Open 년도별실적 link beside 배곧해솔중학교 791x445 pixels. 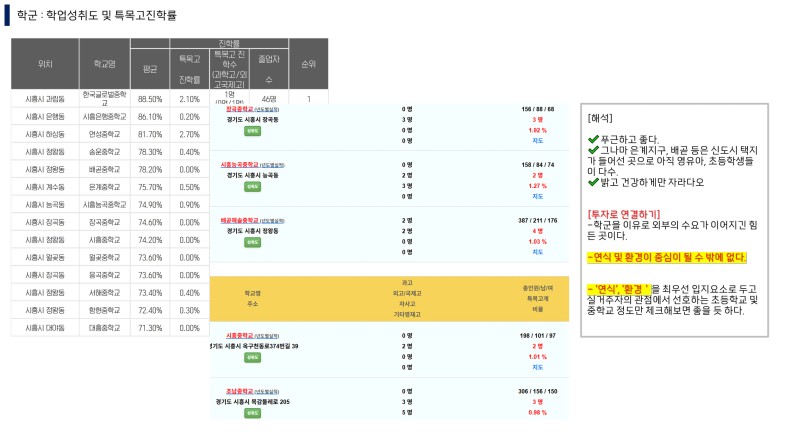pos(272,220)
